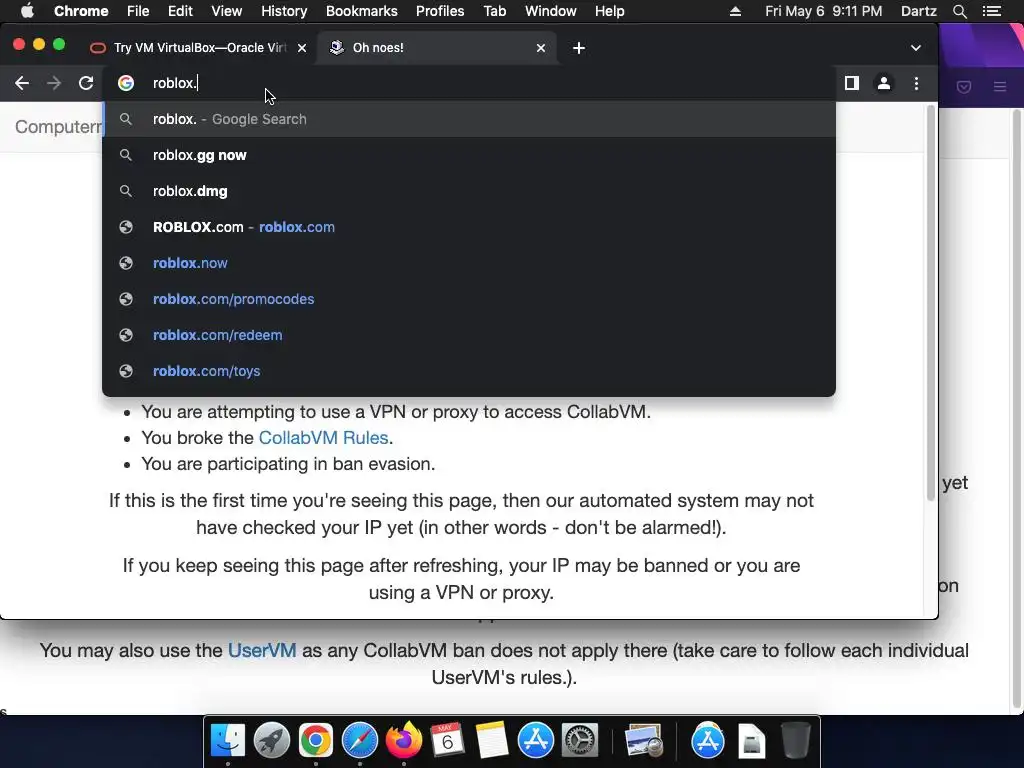The height and width of the screenshot is (768, 1024).
Task: Open the History menu
Action: coord(284,11)
